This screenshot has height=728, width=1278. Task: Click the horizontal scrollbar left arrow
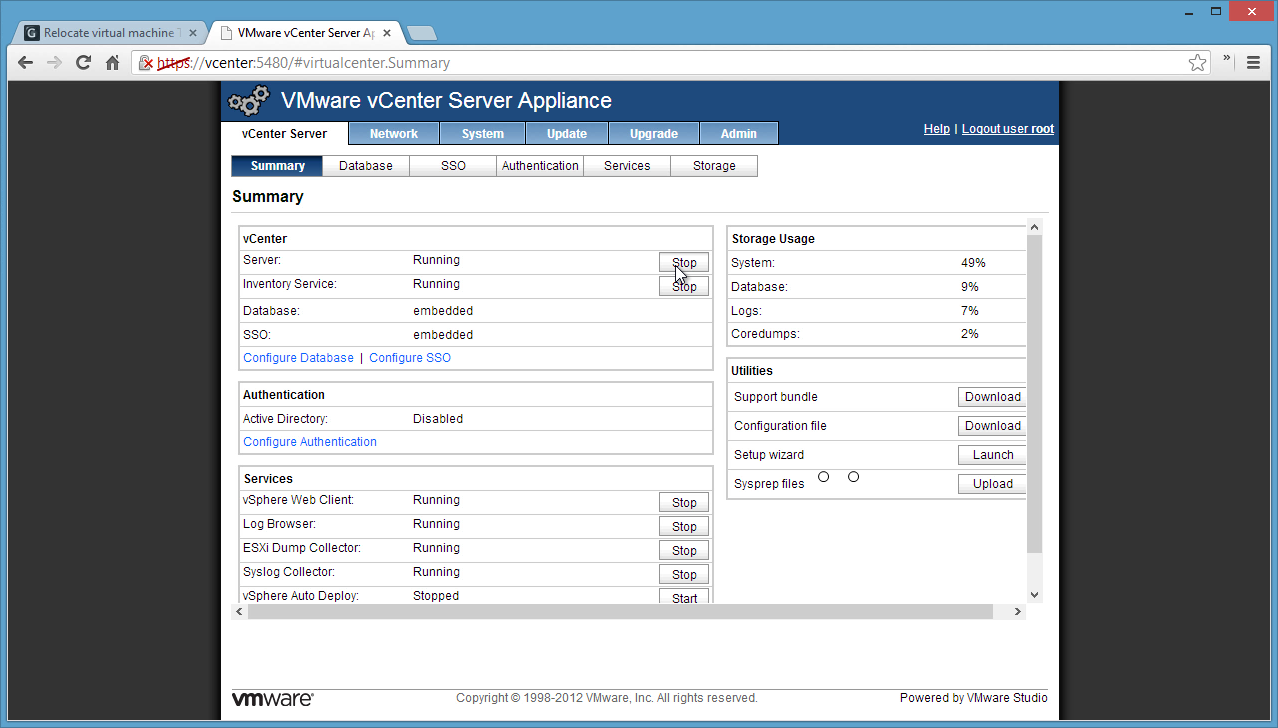239,611
